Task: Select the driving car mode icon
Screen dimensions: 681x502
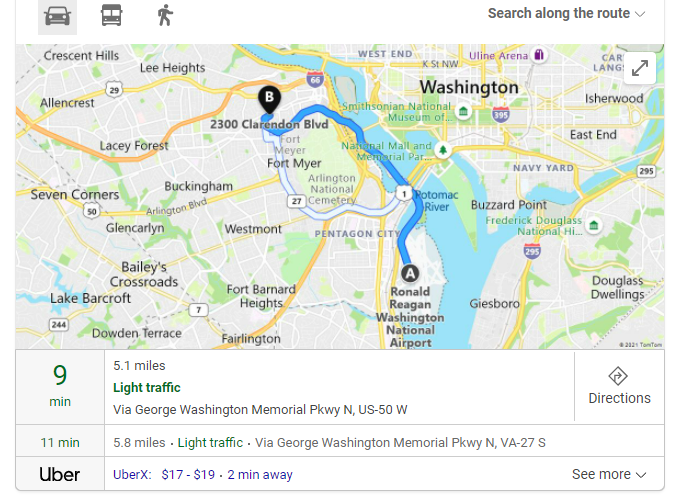Action: click(x=57, y=16)
